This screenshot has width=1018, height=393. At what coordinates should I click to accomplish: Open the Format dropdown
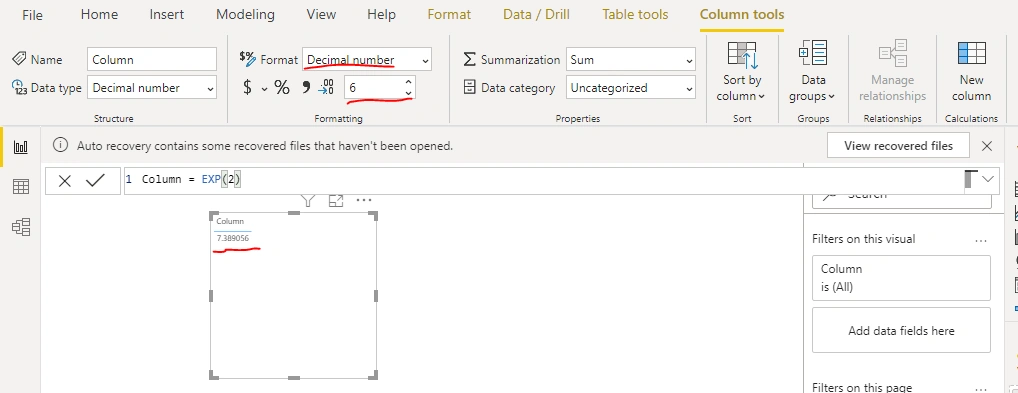coord(367,59)
